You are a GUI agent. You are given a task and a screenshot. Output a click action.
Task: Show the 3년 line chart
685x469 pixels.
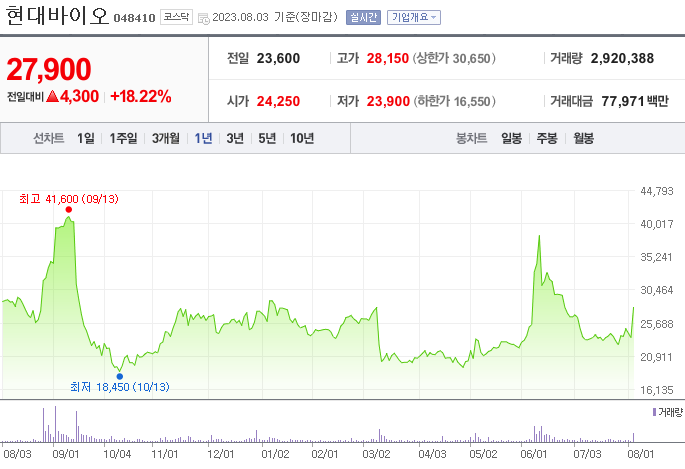[235, 138]
